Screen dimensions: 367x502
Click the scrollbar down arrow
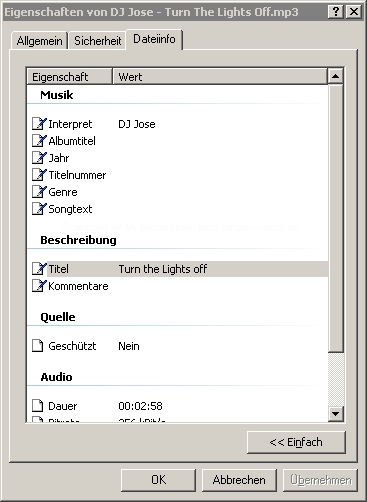click(335, 414)
